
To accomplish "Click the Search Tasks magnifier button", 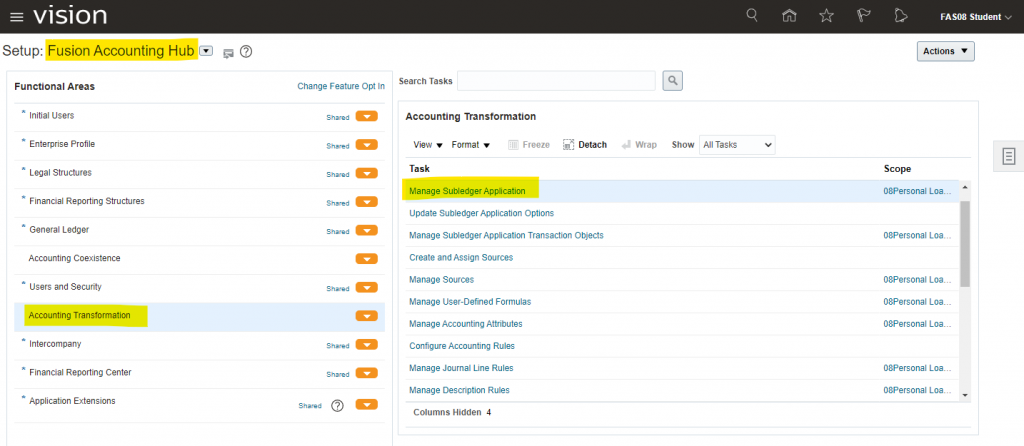I will (673, 81).
